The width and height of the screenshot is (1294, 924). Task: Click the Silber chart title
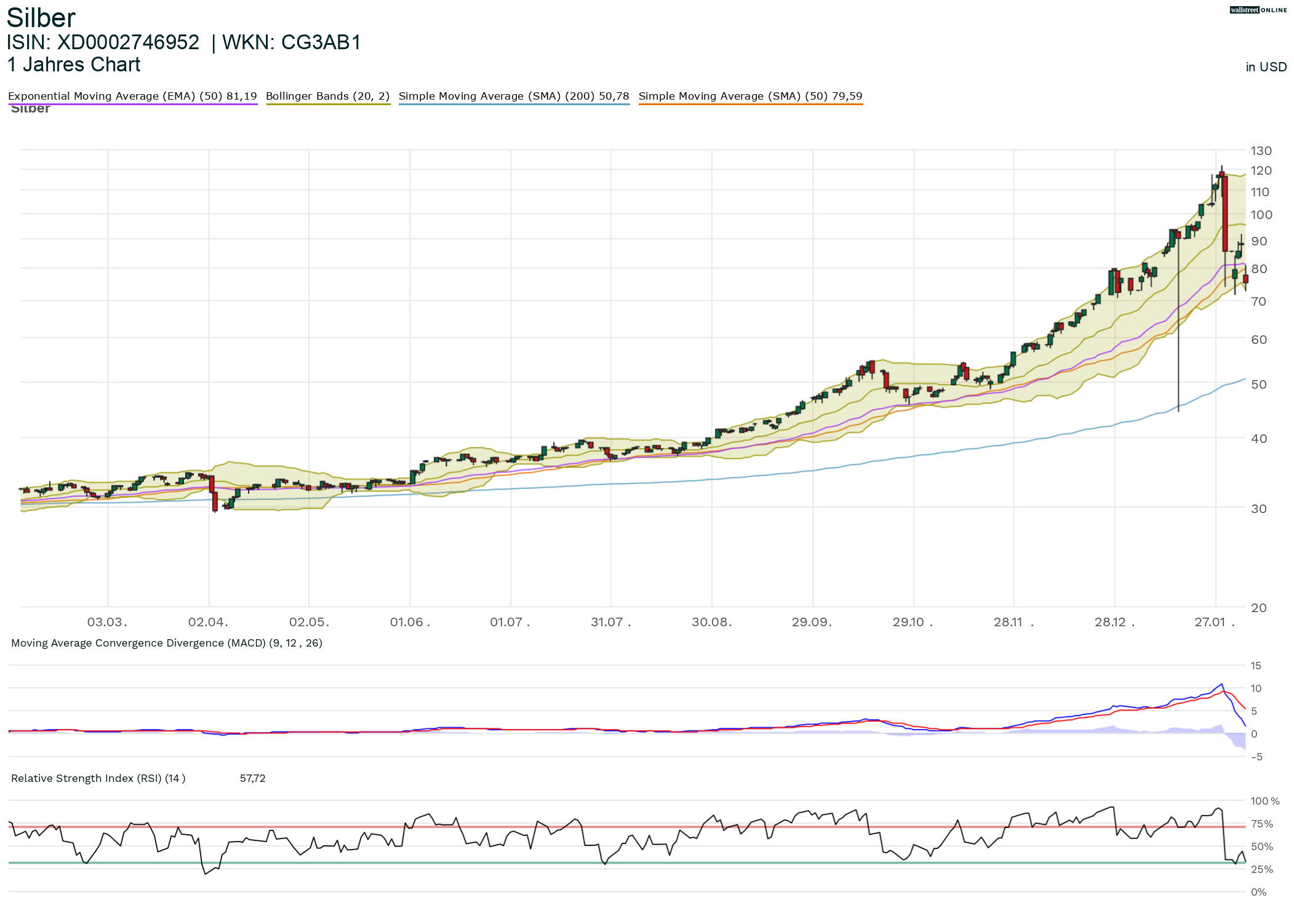pos(41,18)
